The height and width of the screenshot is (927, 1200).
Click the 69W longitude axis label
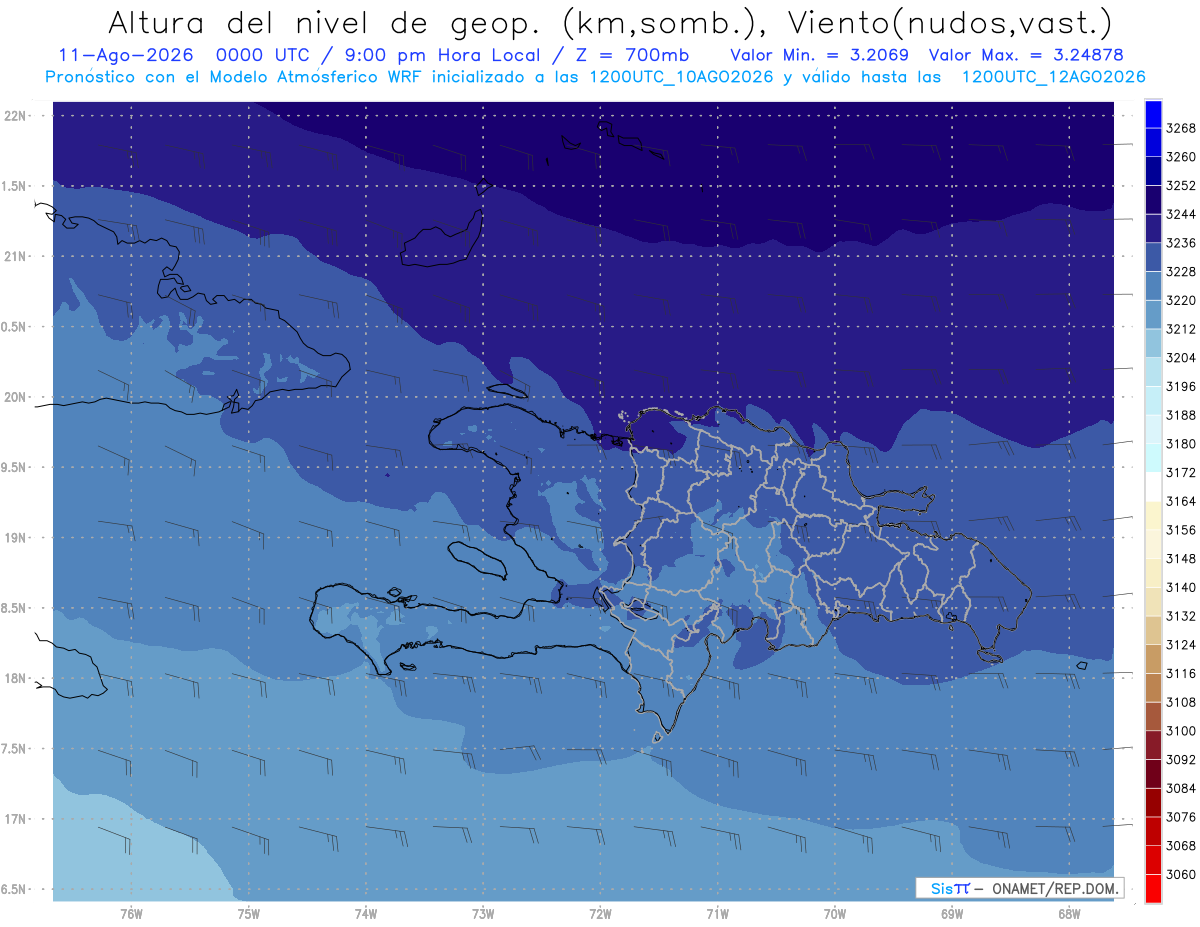951,913
